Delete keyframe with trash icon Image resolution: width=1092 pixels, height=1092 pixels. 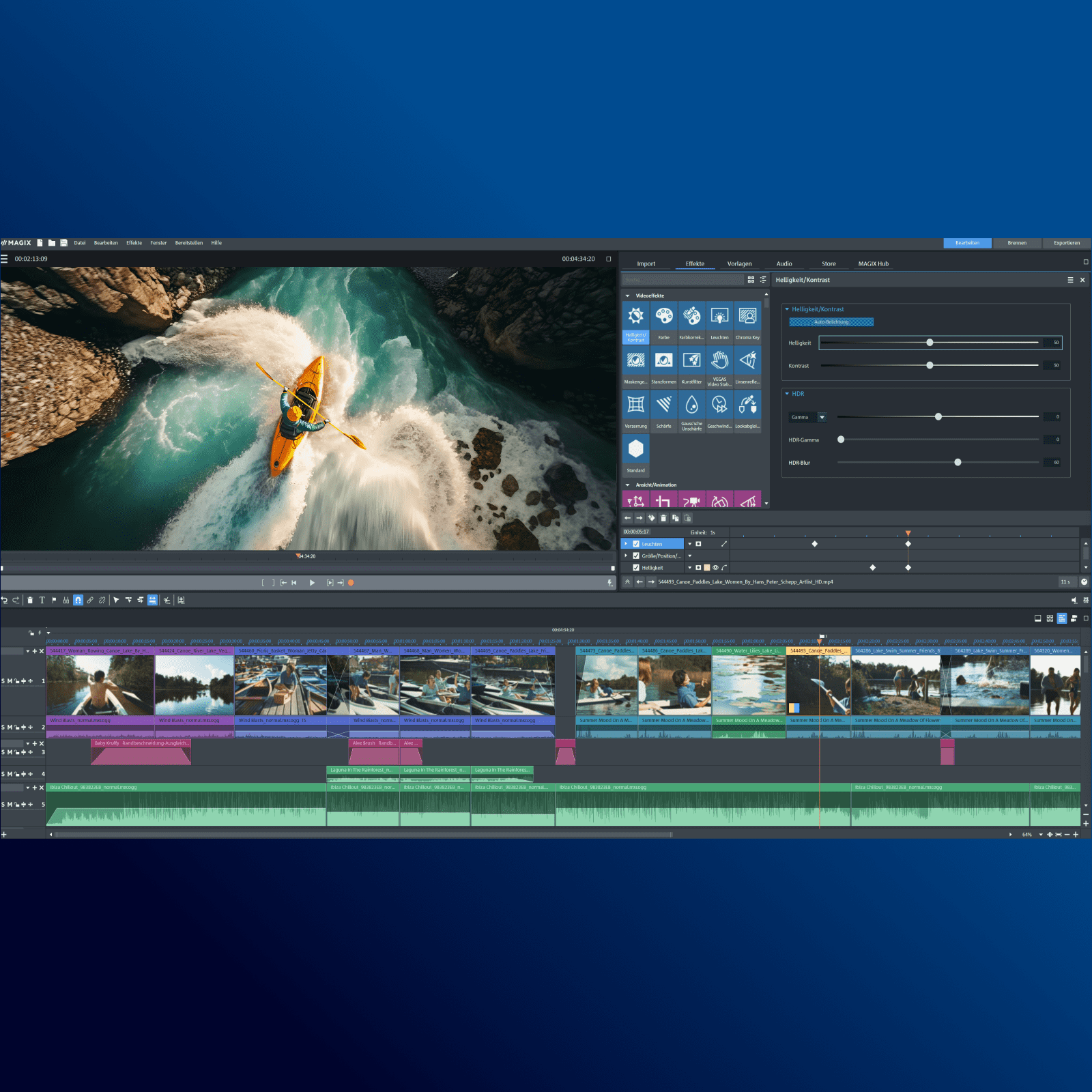pyautogui.click(x=663, y=518)
